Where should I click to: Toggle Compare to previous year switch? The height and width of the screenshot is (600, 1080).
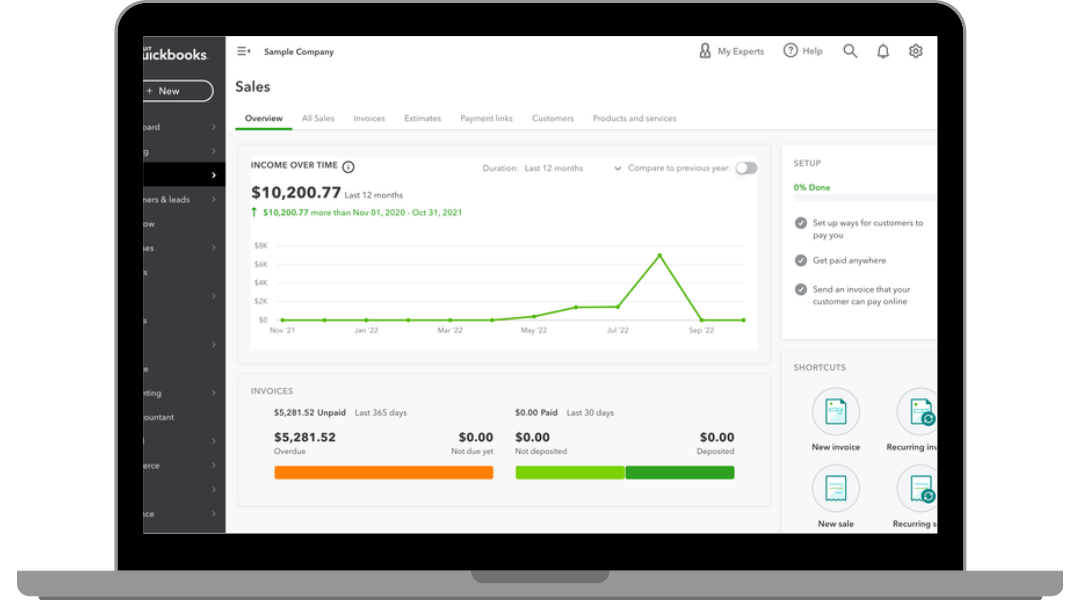tap(746, 168)
